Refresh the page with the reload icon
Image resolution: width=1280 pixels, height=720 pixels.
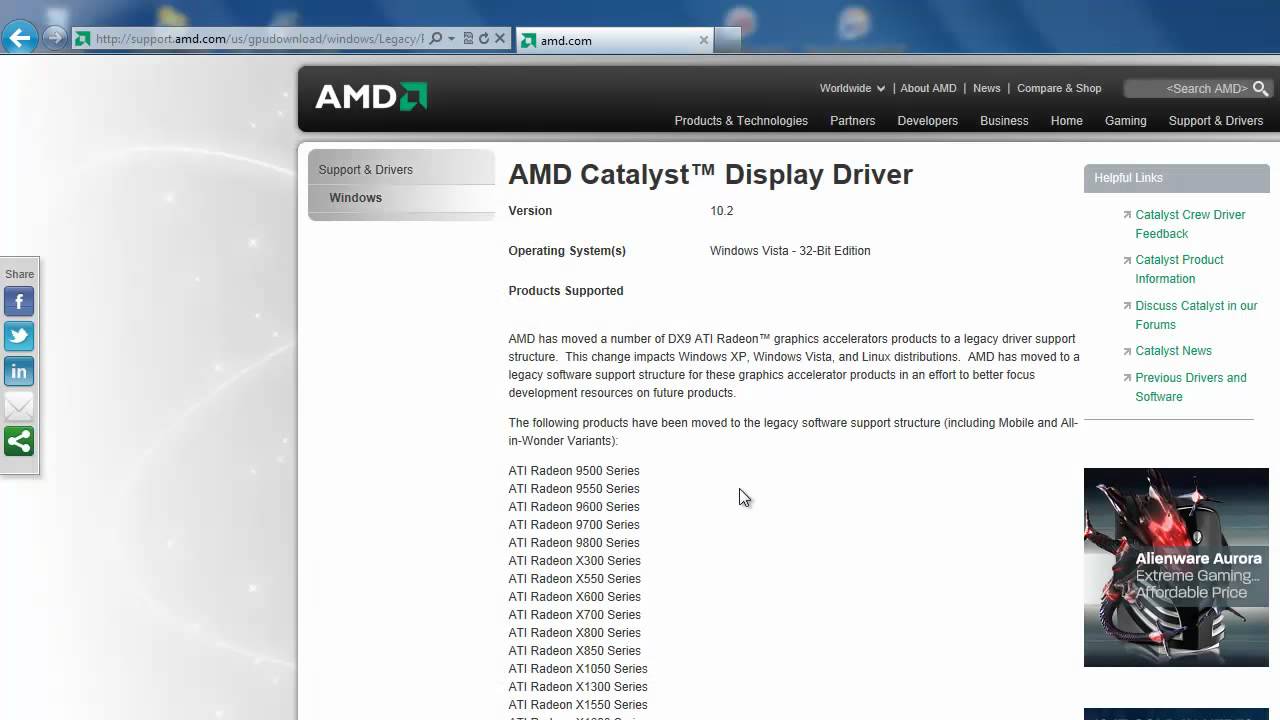484,38
